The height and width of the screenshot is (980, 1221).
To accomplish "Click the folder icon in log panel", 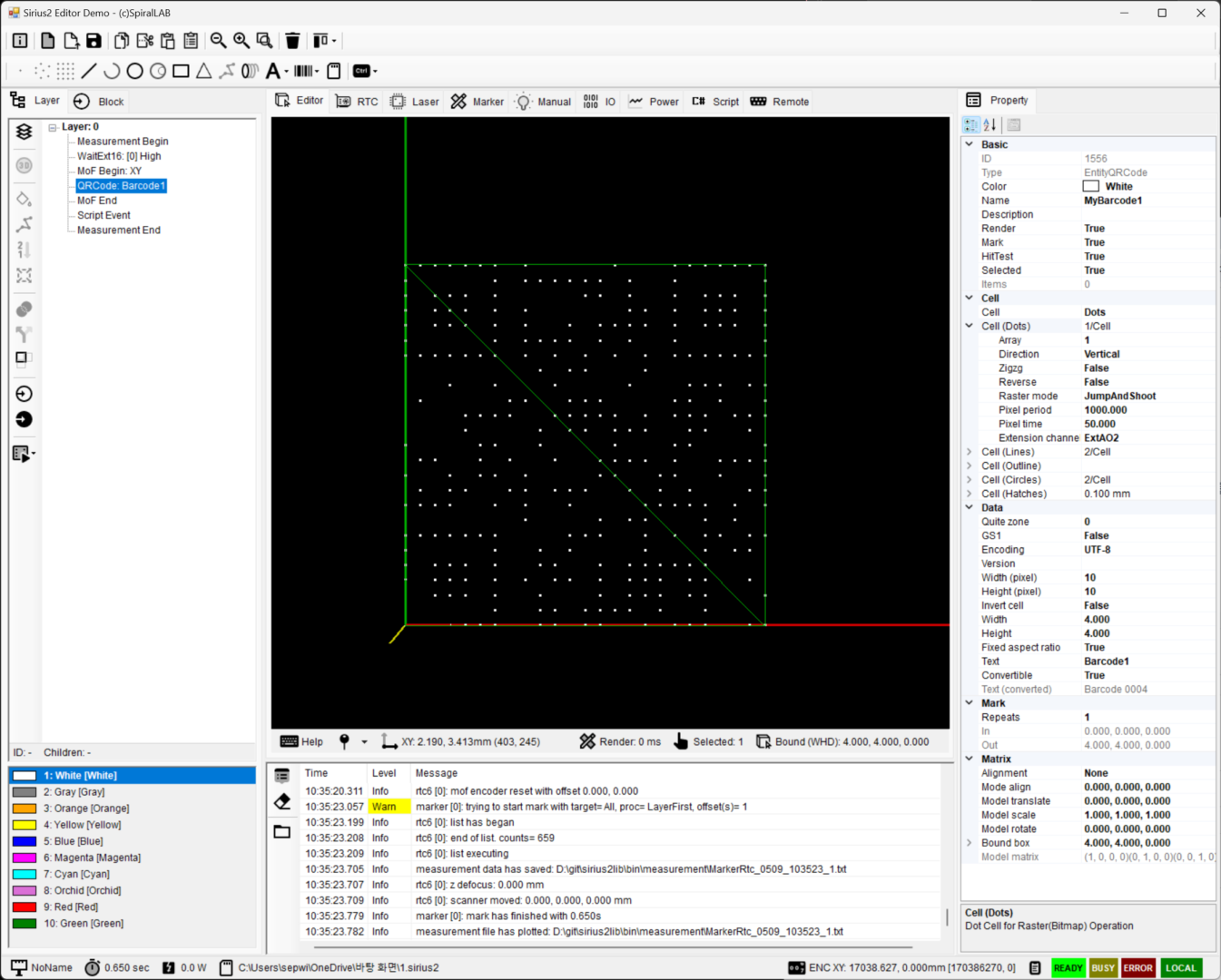I will pos(282,831).
